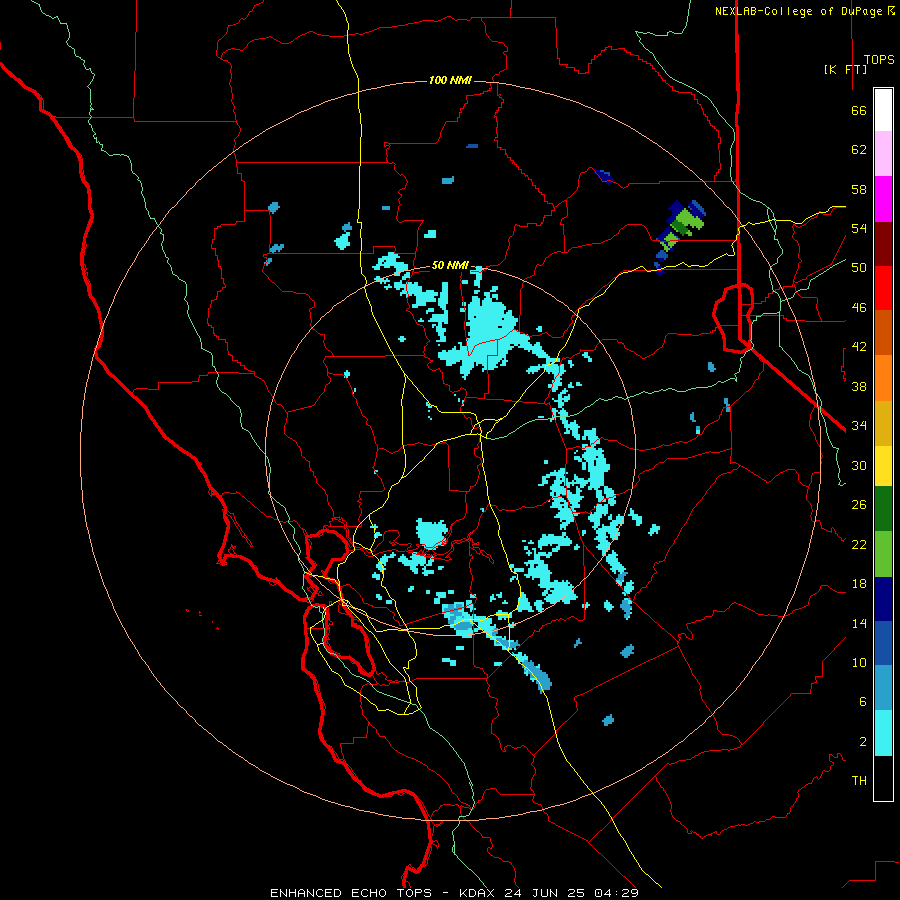
Task: Pick the navy blue legend swatch
Action: coord(883,599)
